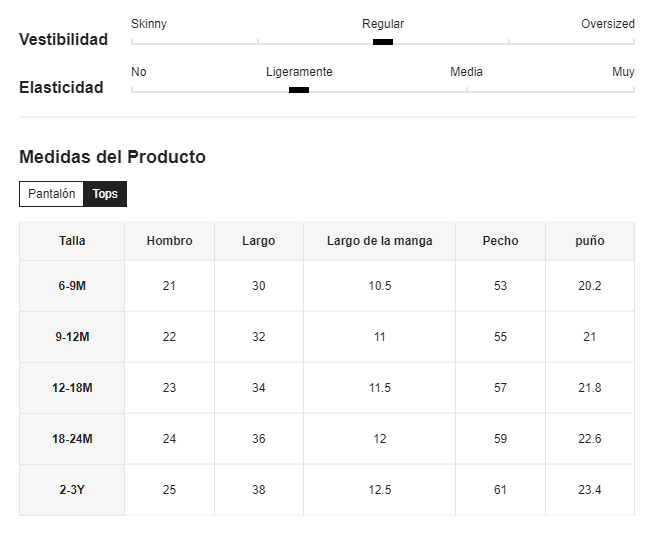Click the Media elasticity label
The height and width of the screenshot is (541, 670).
click(466, 71)
